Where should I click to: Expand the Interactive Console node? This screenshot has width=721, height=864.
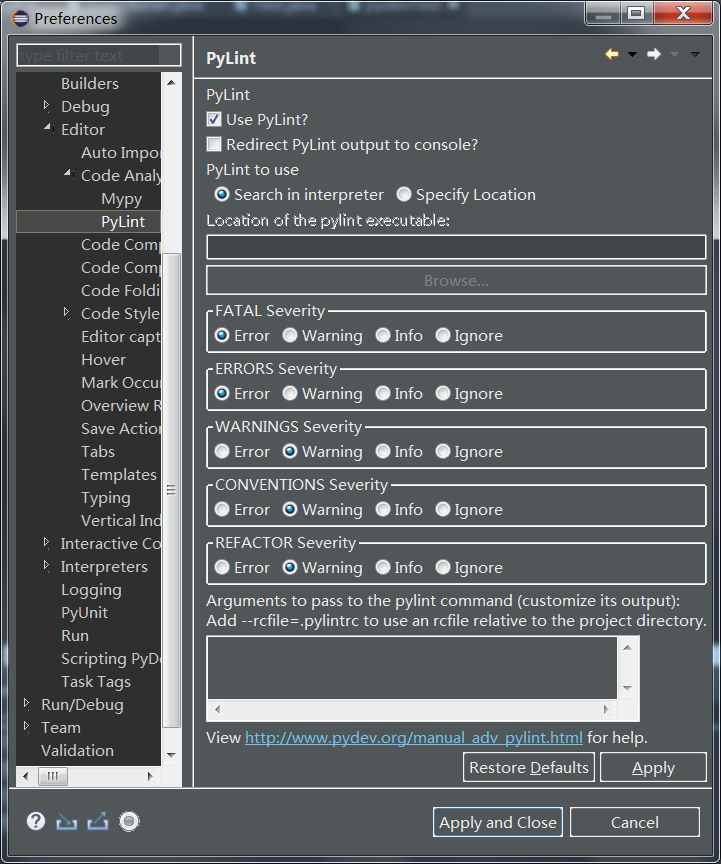click(x=47, y=542)
